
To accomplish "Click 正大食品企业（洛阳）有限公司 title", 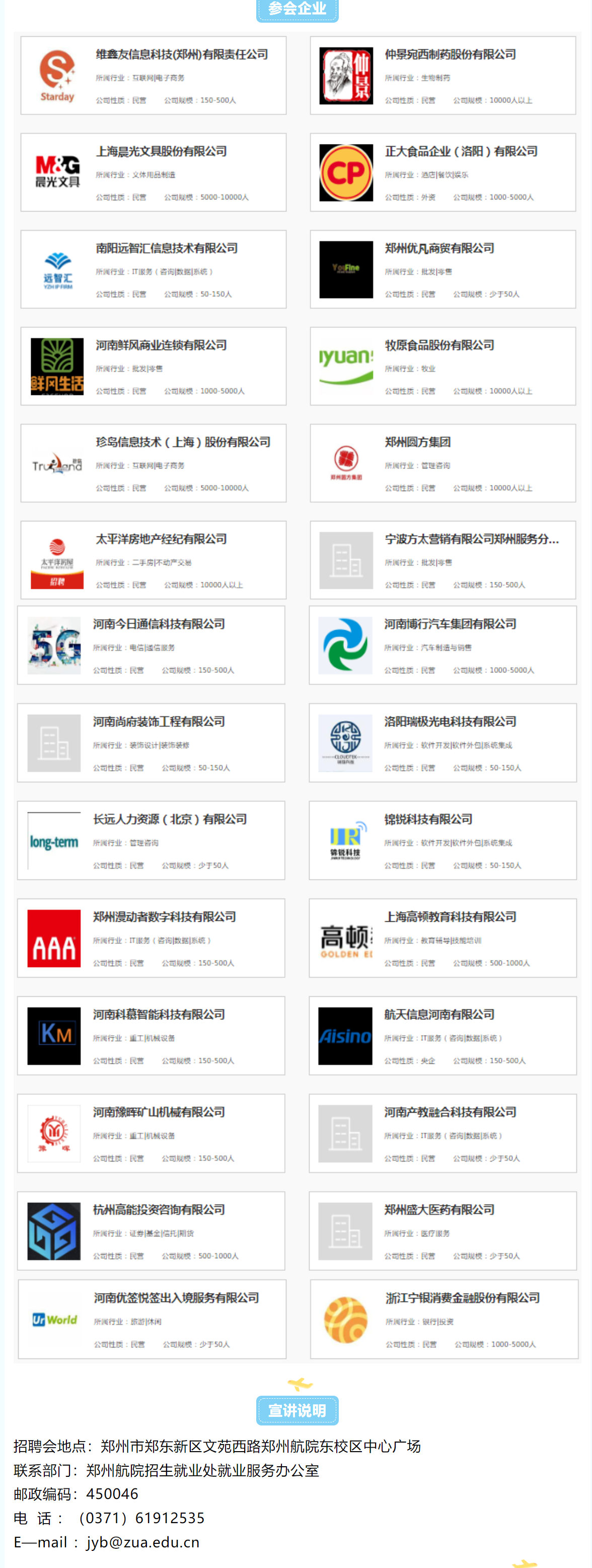I will [461, 152].
